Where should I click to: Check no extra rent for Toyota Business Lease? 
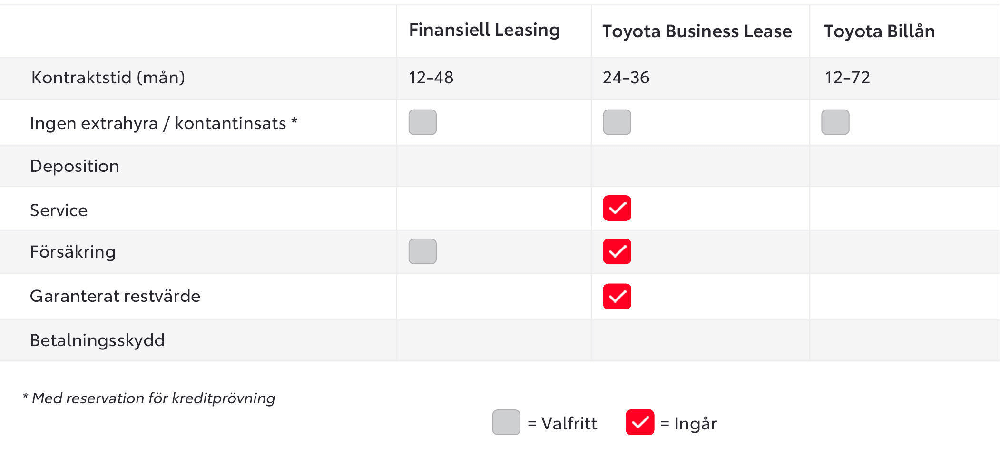[x=617, y=122]
